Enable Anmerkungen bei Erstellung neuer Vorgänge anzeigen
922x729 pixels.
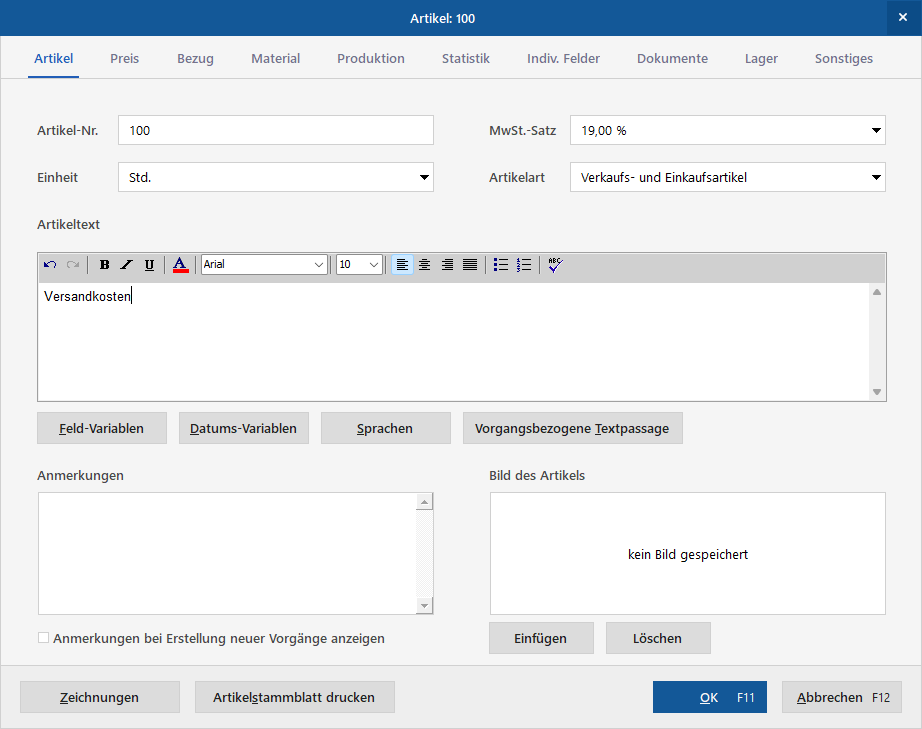coord(44,638)
